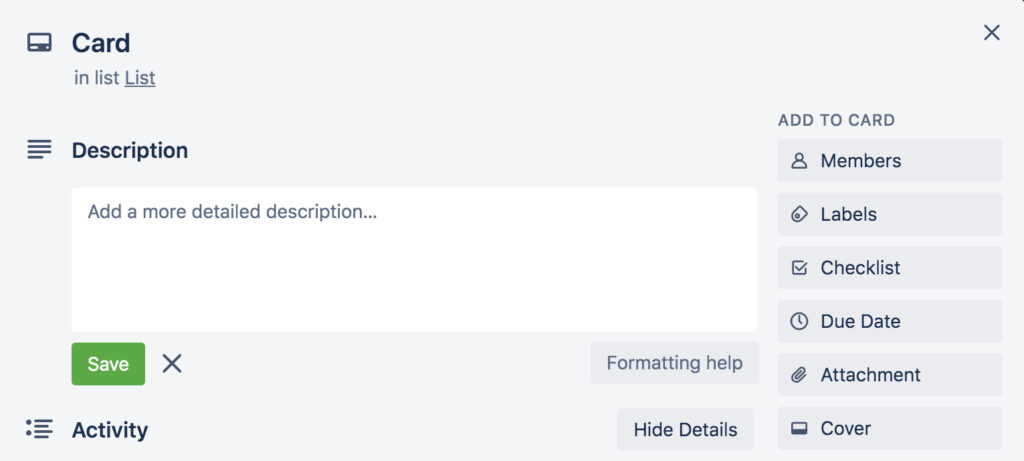Save the card description
The height and width of the screenshot is (461, 1024).
click(108, 364)
